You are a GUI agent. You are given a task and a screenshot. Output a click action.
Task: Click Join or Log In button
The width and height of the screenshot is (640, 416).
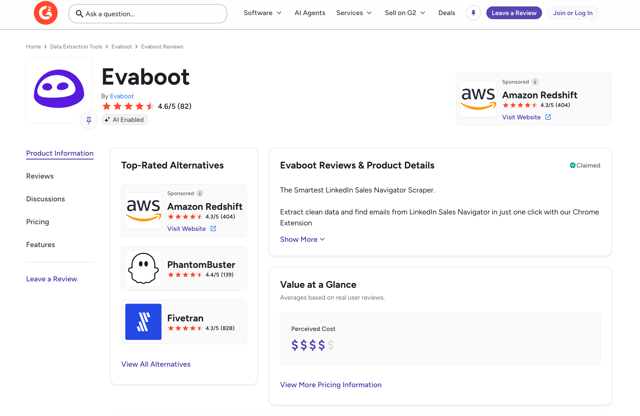[x=573, y=13]
